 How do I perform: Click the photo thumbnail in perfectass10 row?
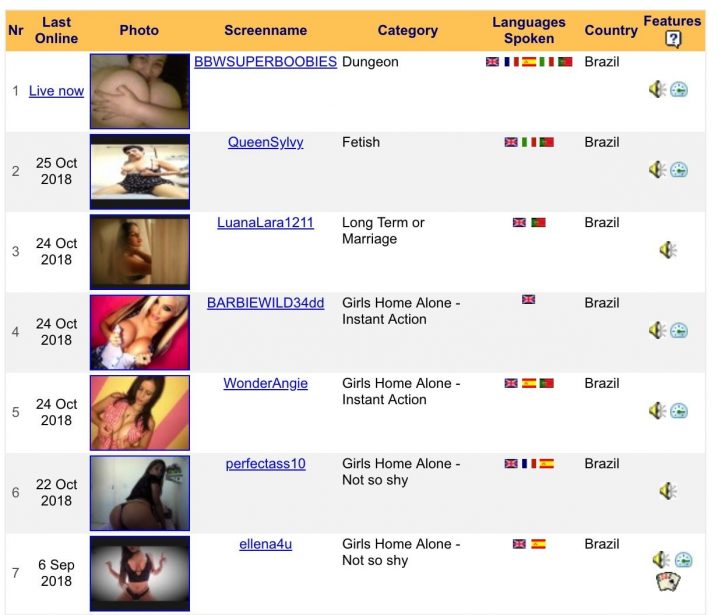[x=140, y=493]
